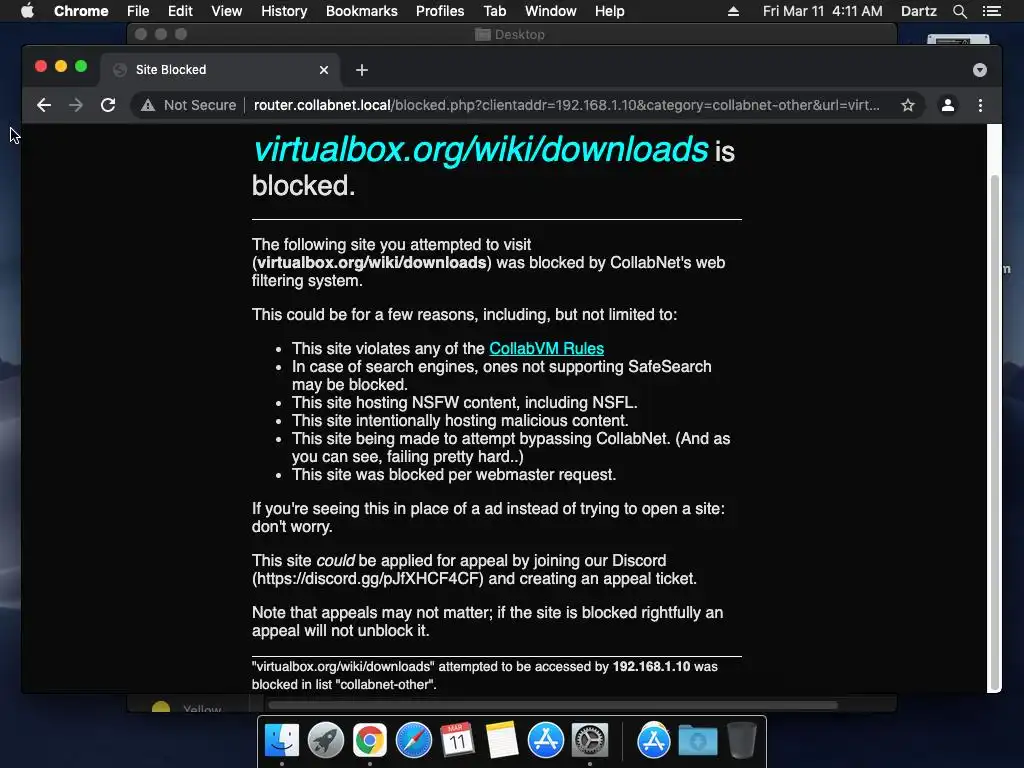
Task: Open the Downloads folder in the Dock
Action: click(x=697, y=741)
